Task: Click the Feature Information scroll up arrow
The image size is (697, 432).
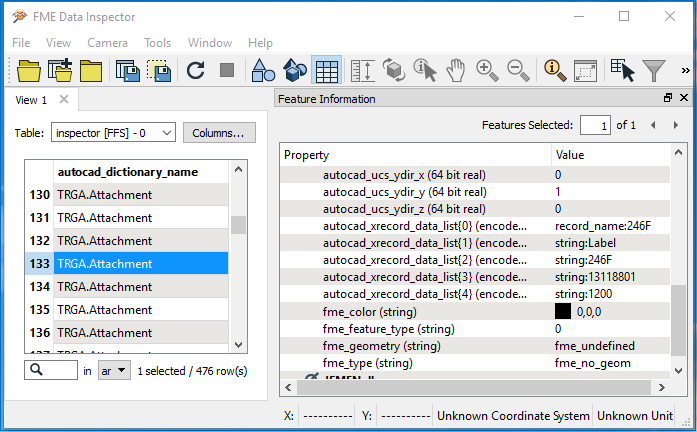Action: (x=678, y=153)
